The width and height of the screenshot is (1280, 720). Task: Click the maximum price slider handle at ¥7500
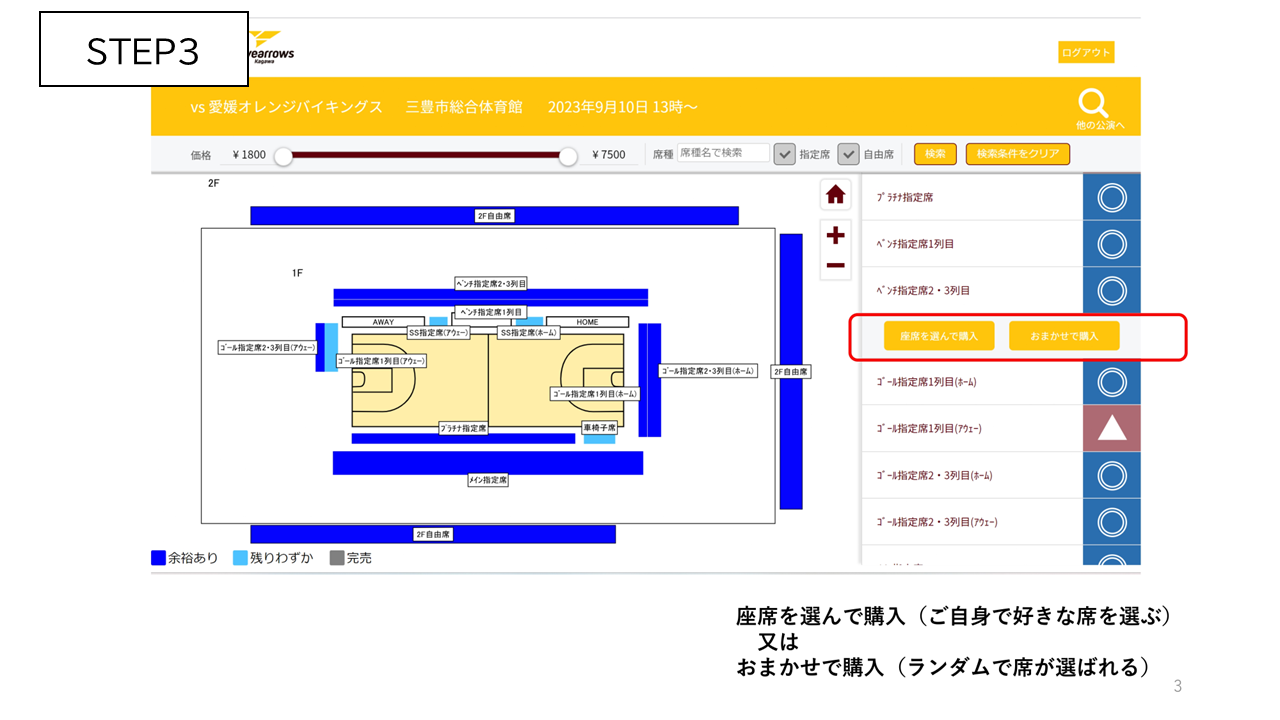[568, 156]
